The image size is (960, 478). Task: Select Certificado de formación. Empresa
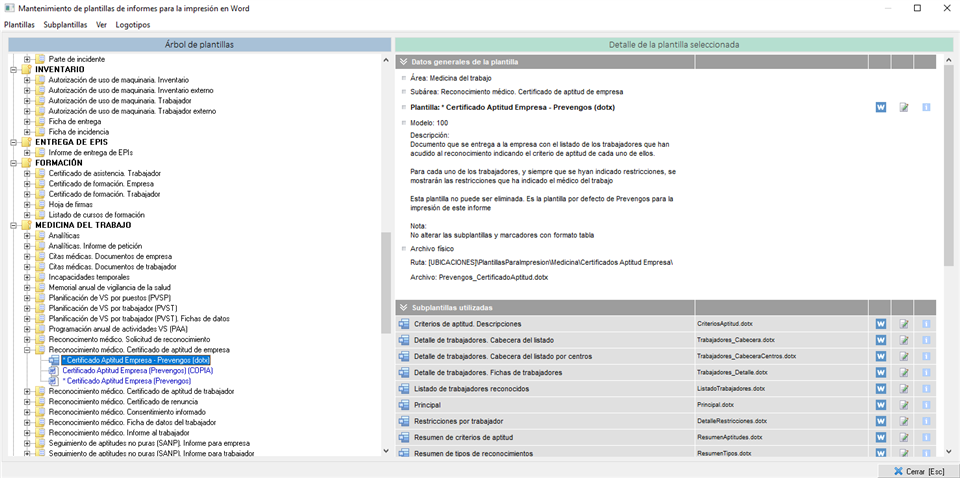(x=100, y=184)
